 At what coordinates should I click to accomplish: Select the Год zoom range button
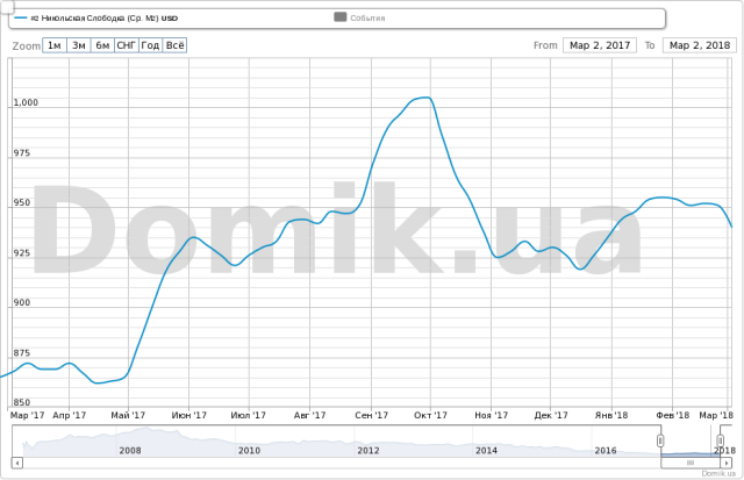click(150, 46)
